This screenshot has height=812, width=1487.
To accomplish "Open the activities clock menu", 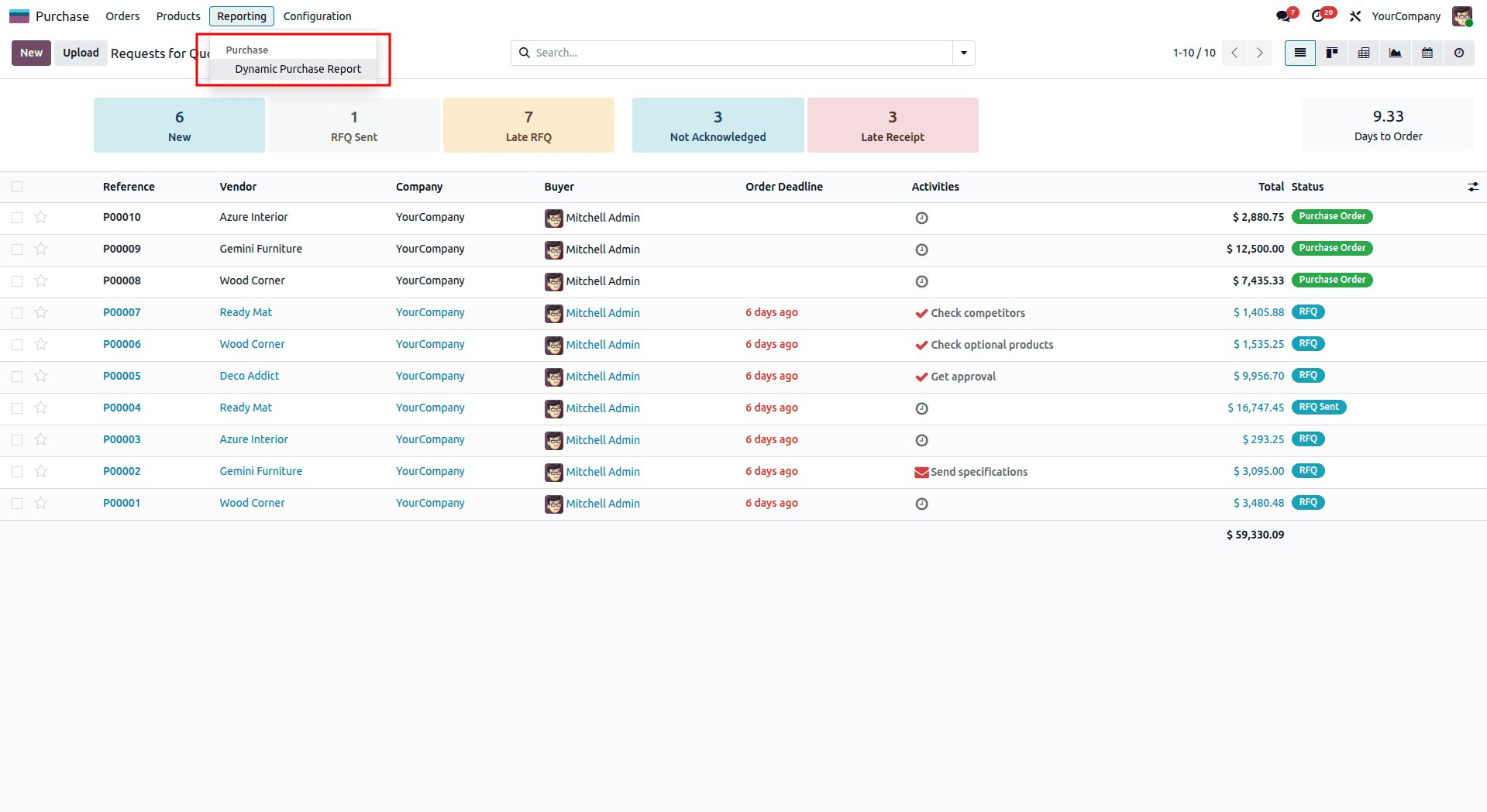I will [x=1319, y=15].
